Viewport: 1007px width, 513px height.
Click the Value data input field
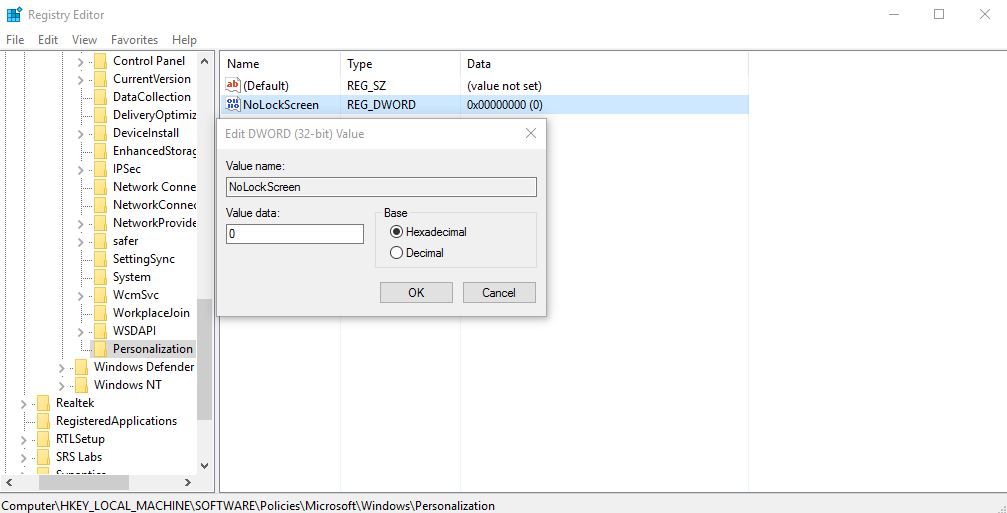[x=295, y=234]
